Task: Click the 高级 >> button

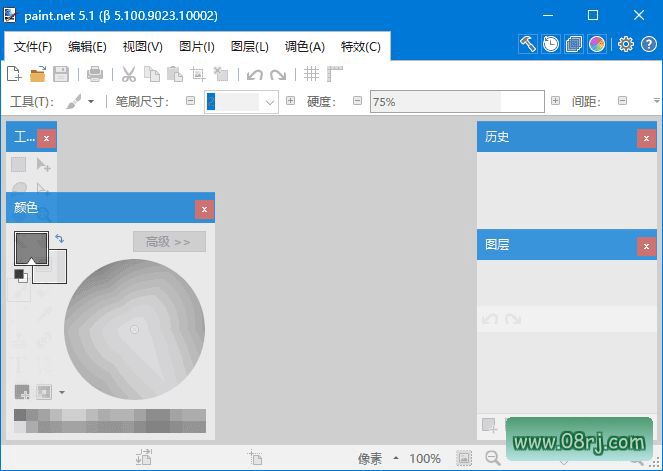Action: click(169, 241)
